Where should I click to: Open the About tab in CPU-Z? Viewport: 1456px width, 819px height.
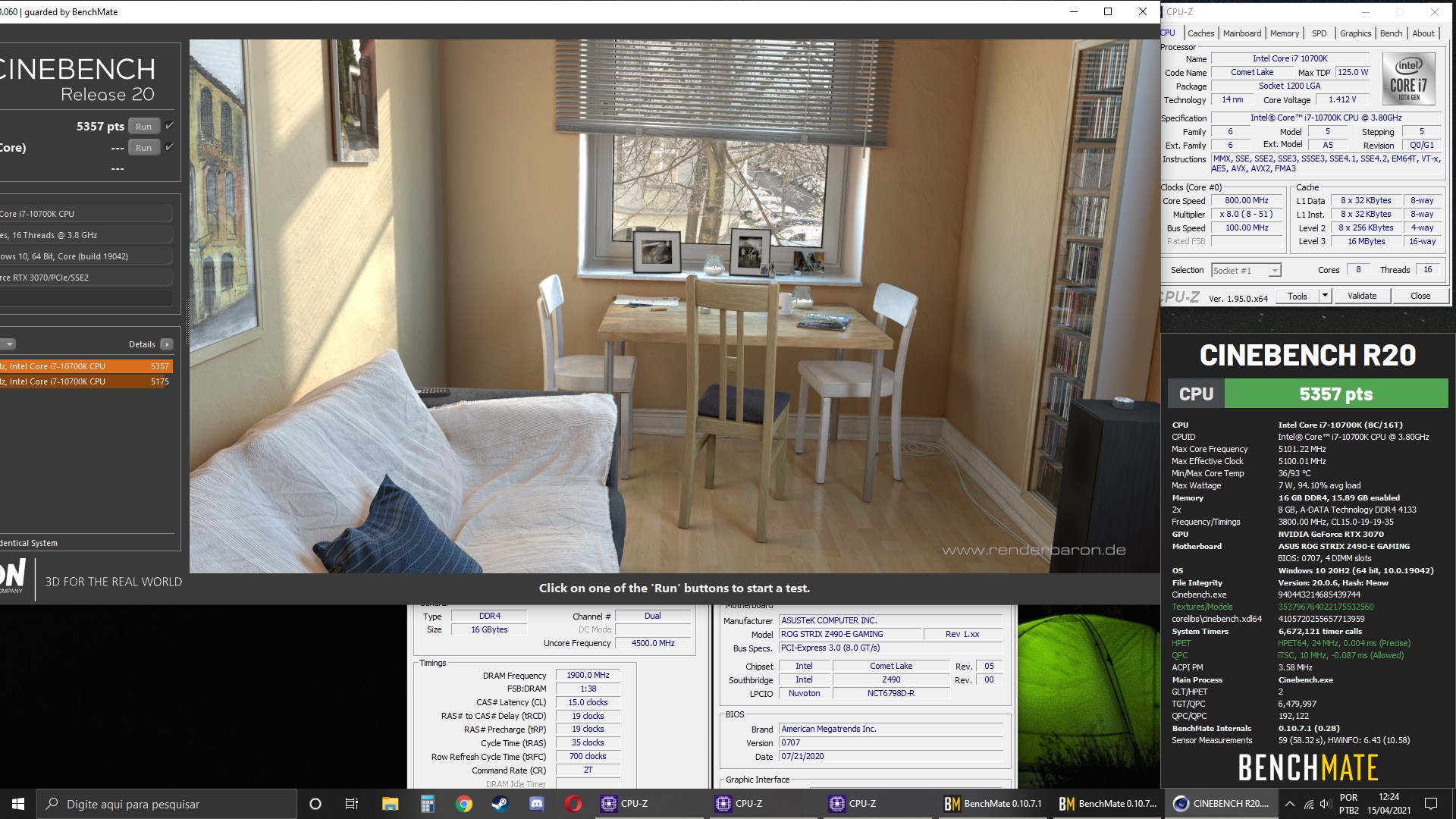click(1423, 33)
